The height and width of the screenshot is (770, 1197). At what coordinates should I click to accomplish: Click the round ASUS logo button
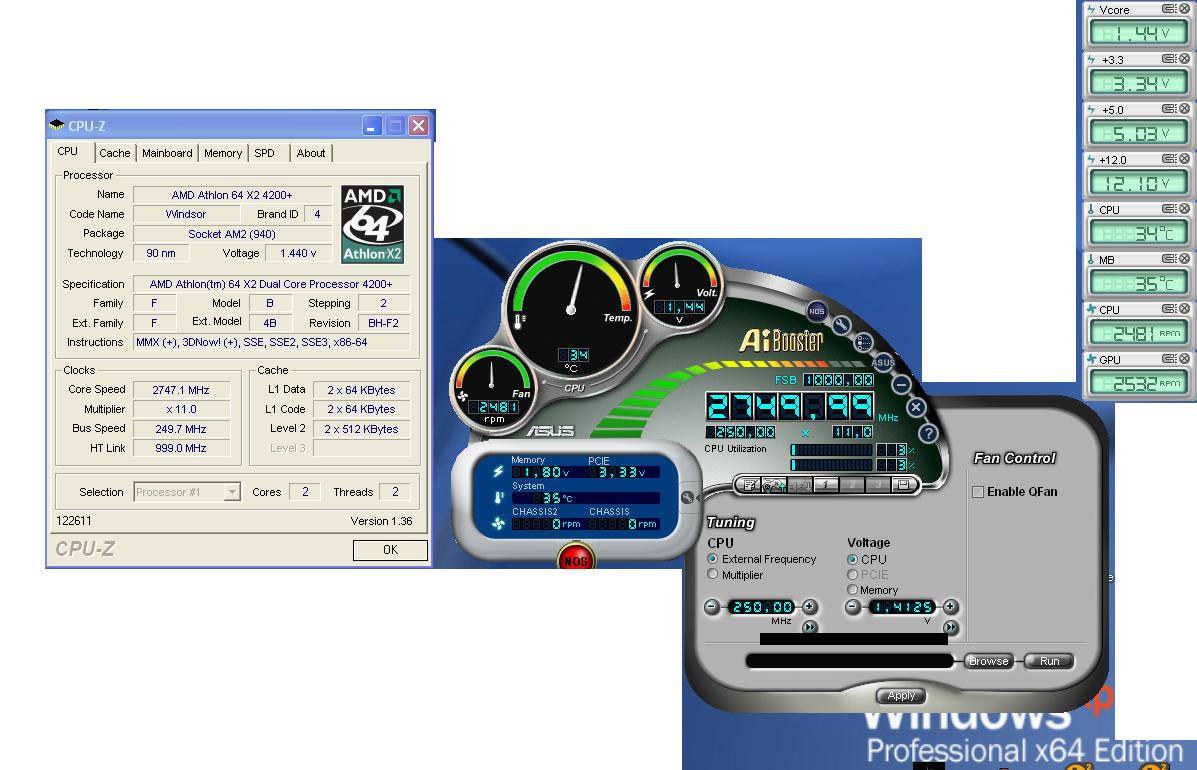point(883,362)
